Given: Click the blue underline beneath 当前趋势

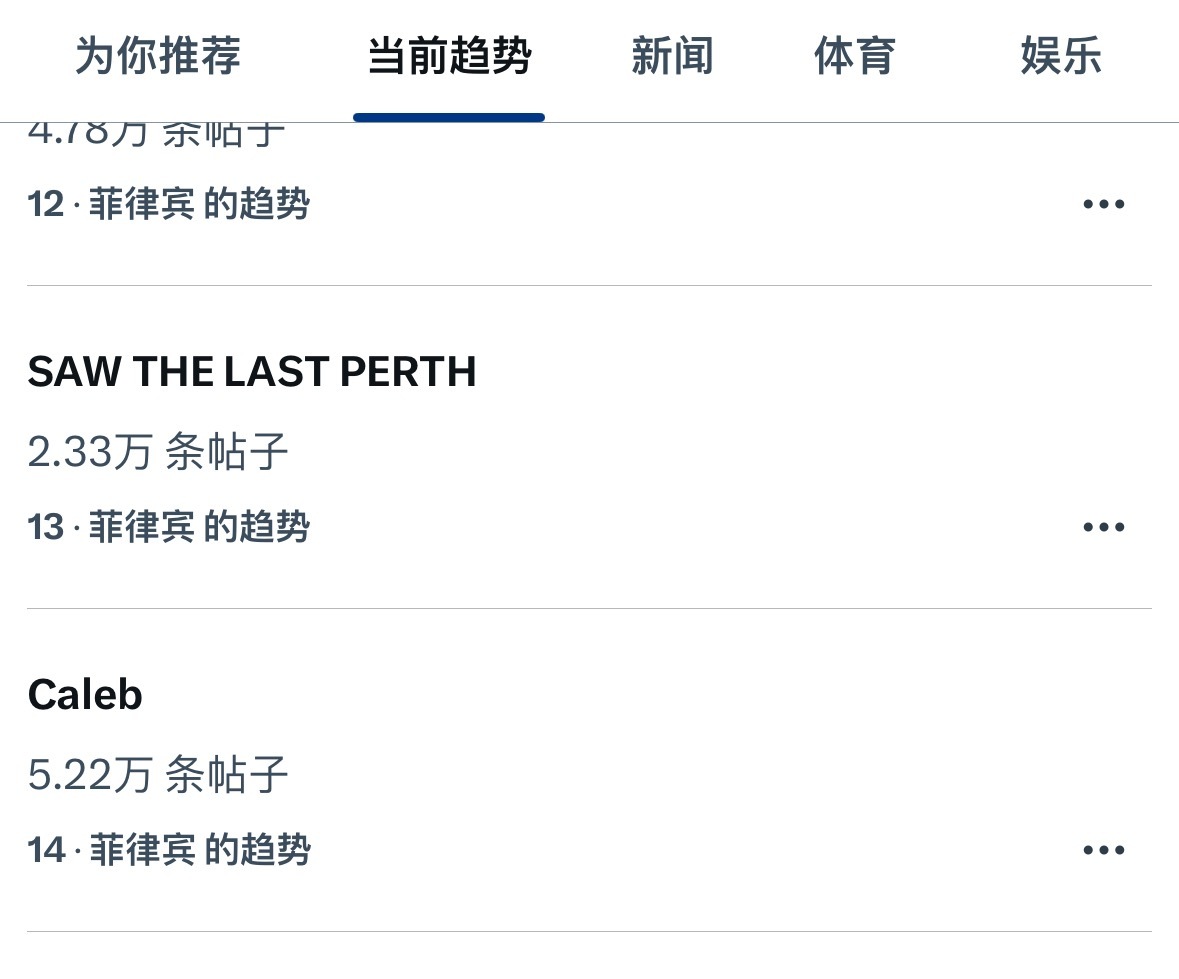Looking at the screenshot, I should point(449,117).
